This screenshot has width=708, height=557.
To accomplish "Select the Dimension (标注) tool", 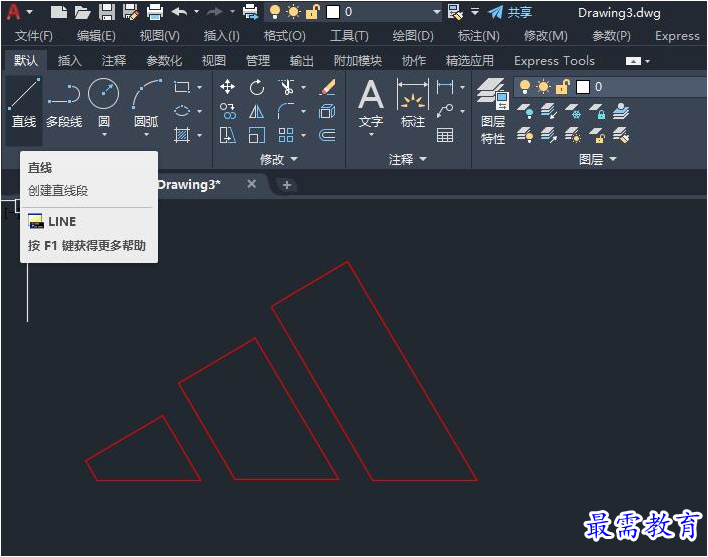I will [x=412, y=103].
